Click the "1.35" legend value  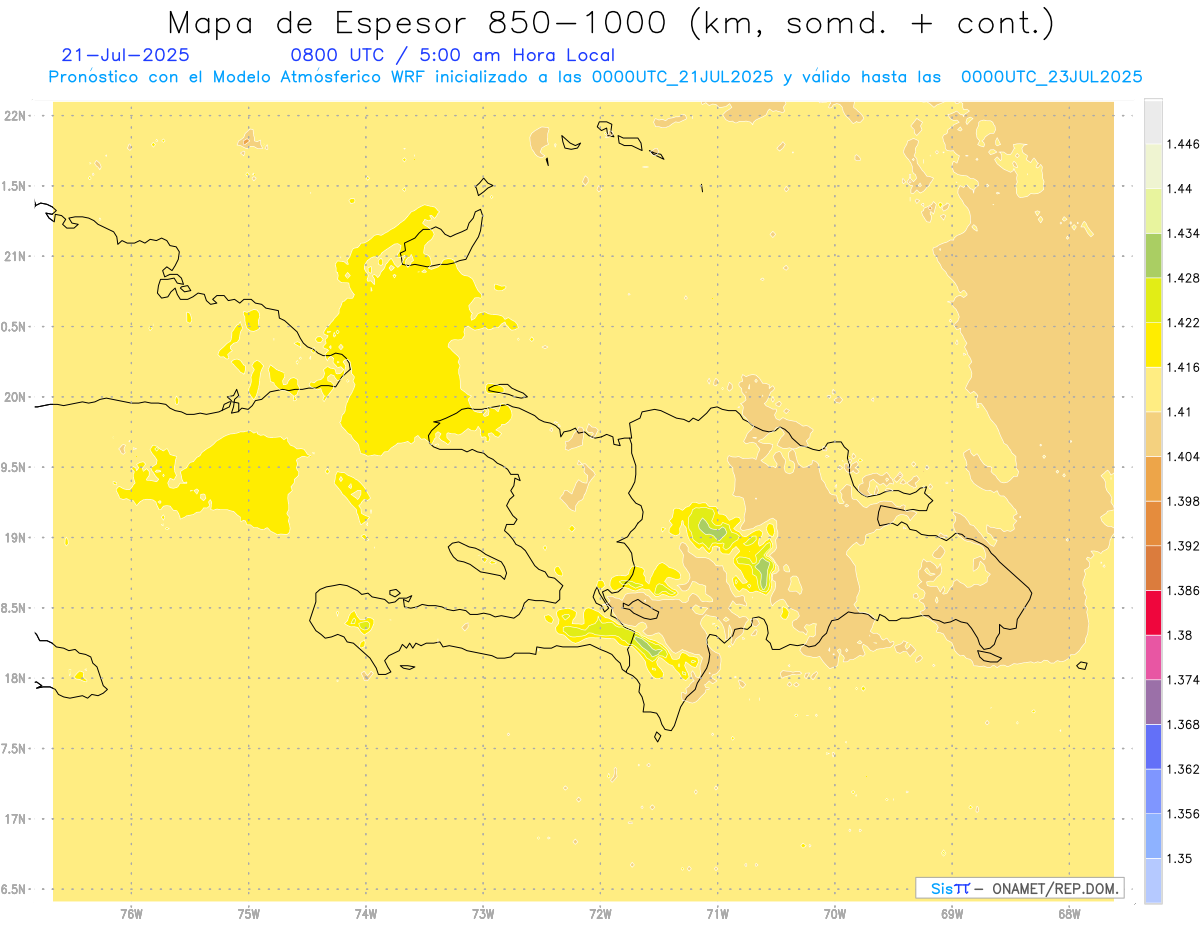pyautogui.click(x=1179, y=858)
